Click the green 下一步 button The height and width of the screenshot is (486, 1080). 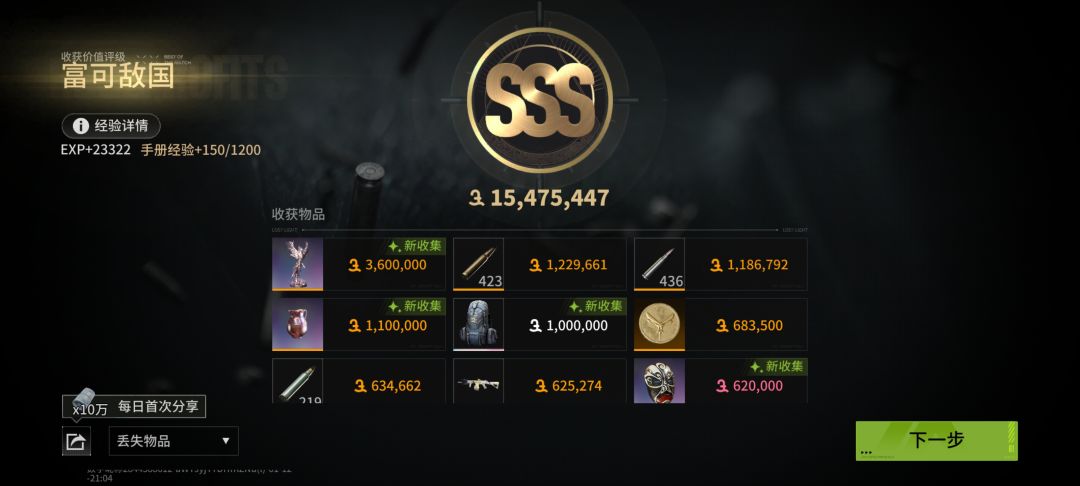coord(936,441)
